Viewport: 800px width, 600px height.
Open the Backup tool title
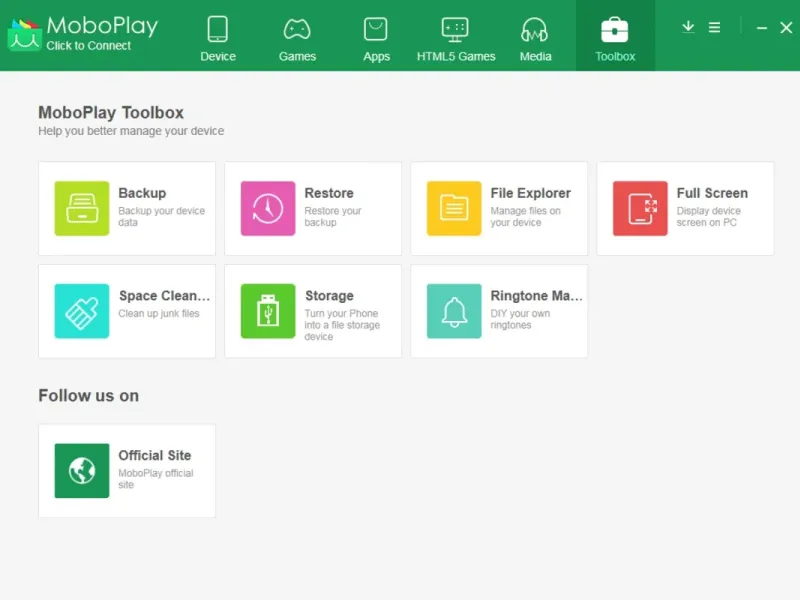(142, 193)
